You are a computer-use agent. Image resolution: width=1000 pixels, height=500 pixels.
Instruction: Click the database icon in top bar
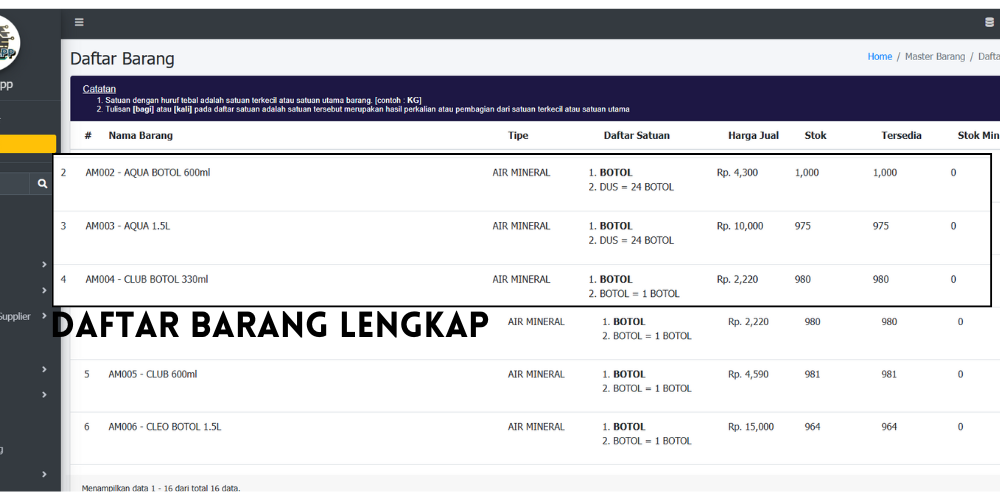coord(989,23)
